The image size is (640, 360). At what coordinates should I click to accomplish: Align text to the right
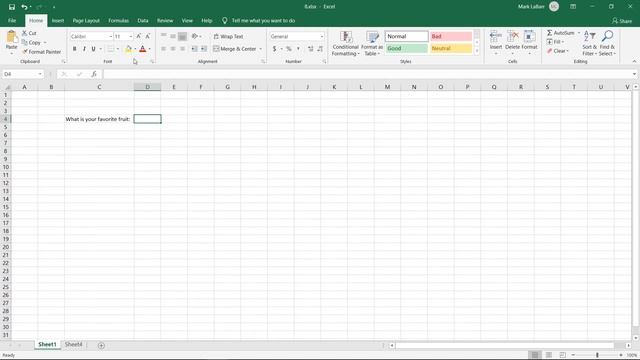[182, 49]
